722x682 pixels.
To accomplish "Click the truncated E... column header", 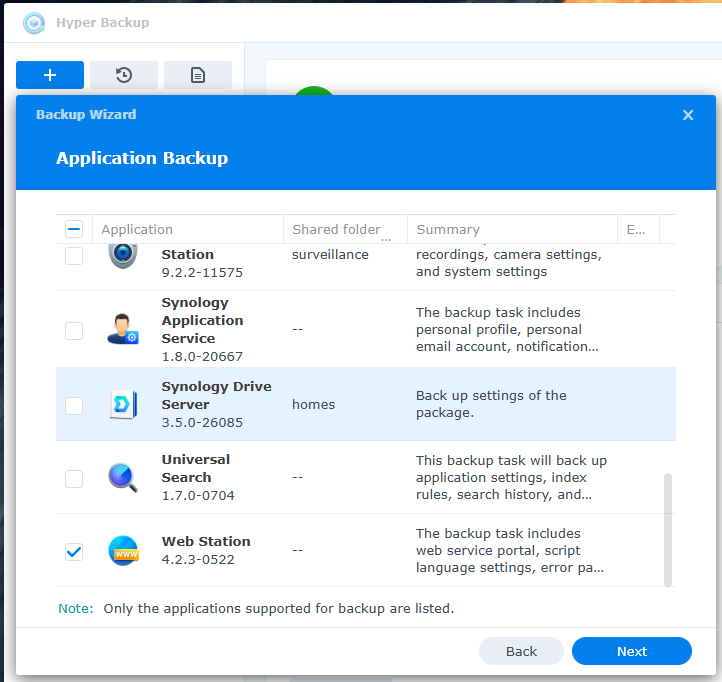I will click(x=638, y=229).
